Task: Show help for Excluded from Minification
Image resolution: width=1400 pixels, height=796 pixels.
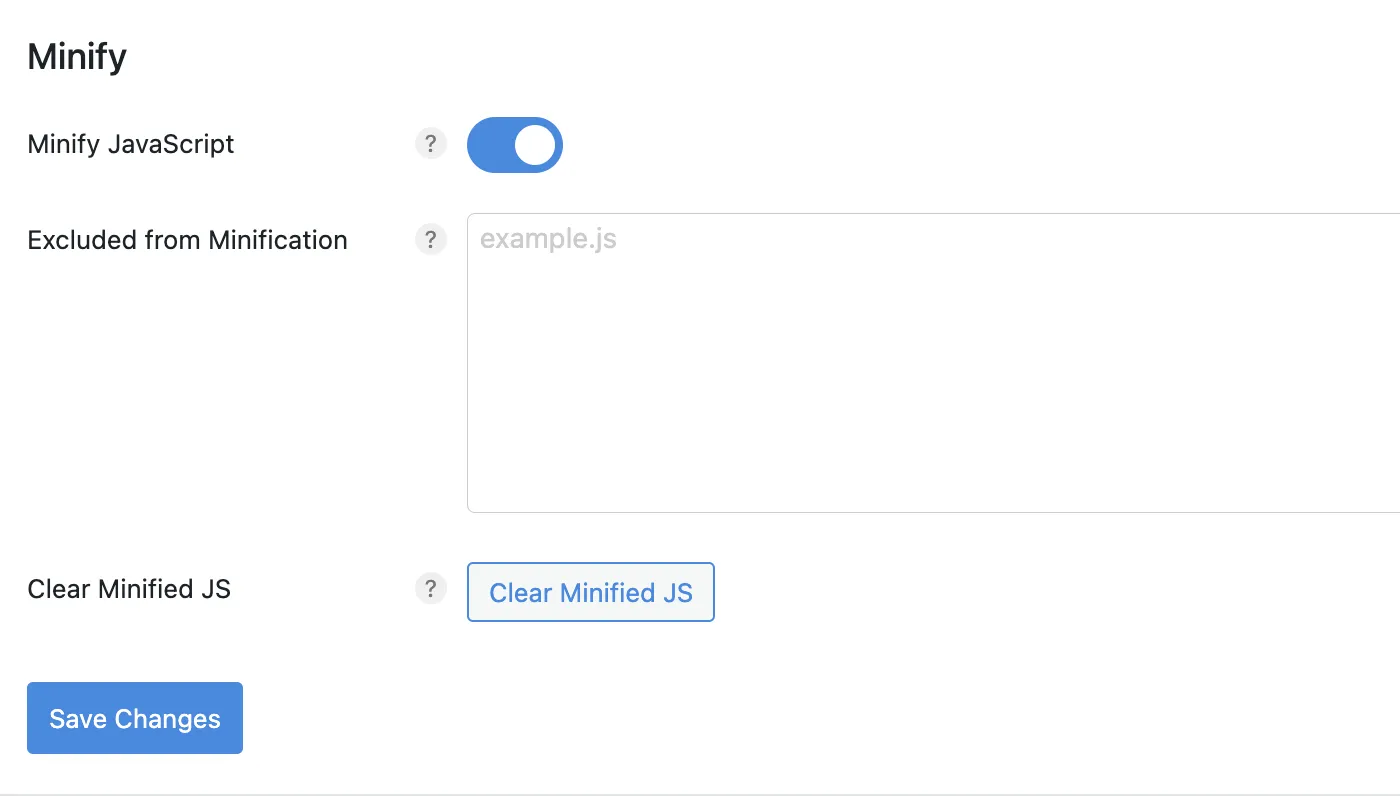Action: click(x=430, y=240)
